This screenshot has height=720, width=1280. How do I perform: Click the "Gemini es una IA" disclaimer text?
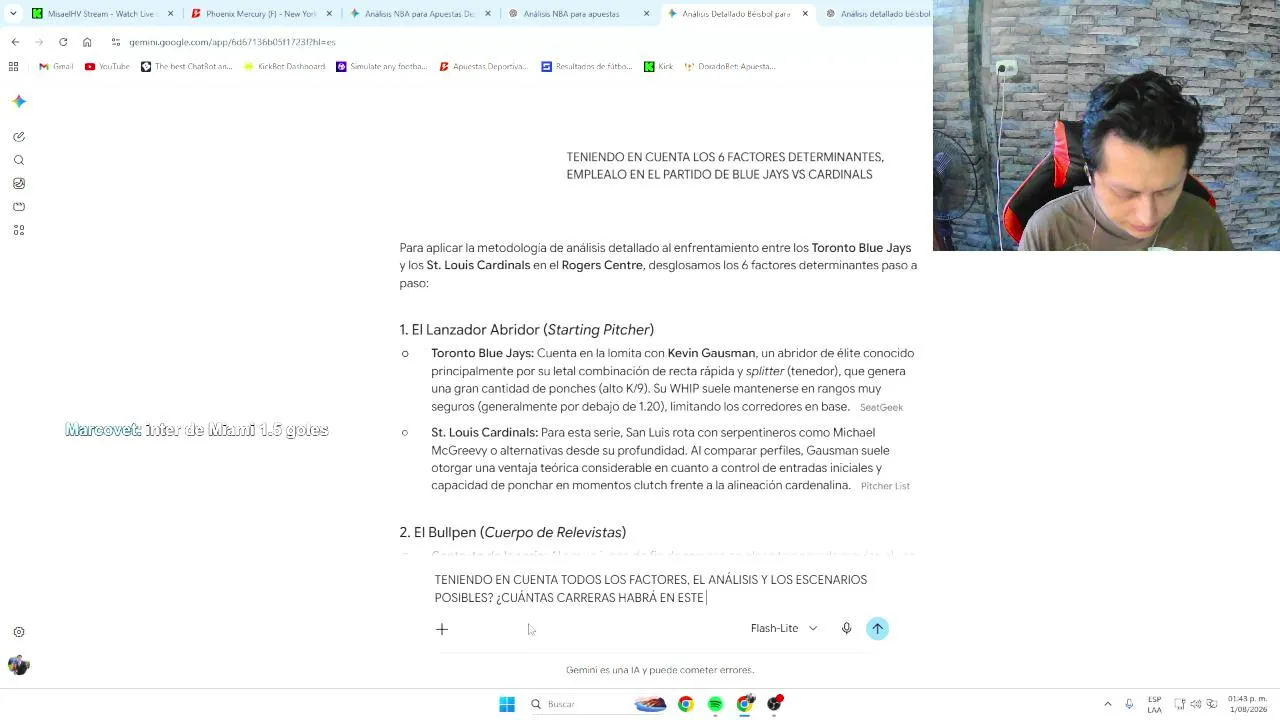(x=660, y=670)
